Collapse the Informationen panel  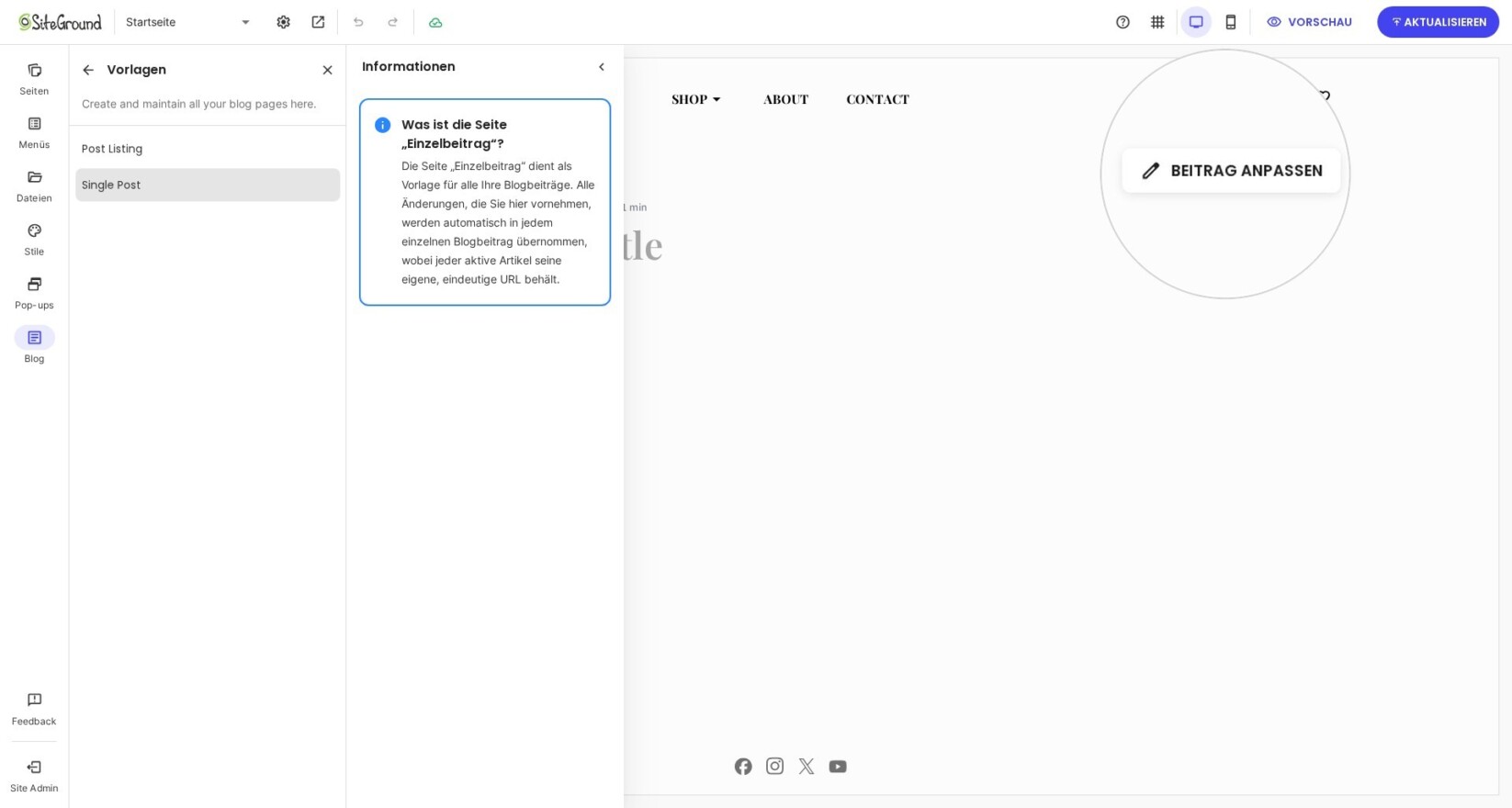click(x=602, y=67)
